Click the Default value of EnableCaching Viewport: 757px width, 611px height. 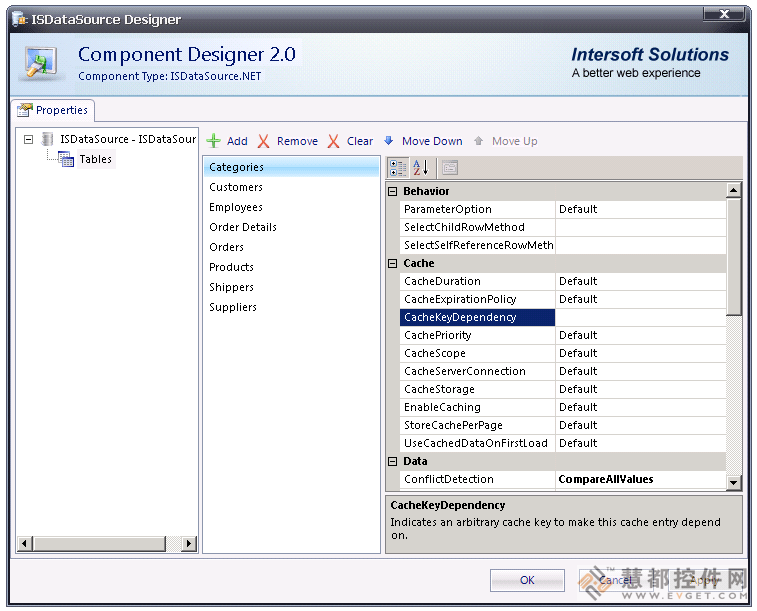pos(641,407)
